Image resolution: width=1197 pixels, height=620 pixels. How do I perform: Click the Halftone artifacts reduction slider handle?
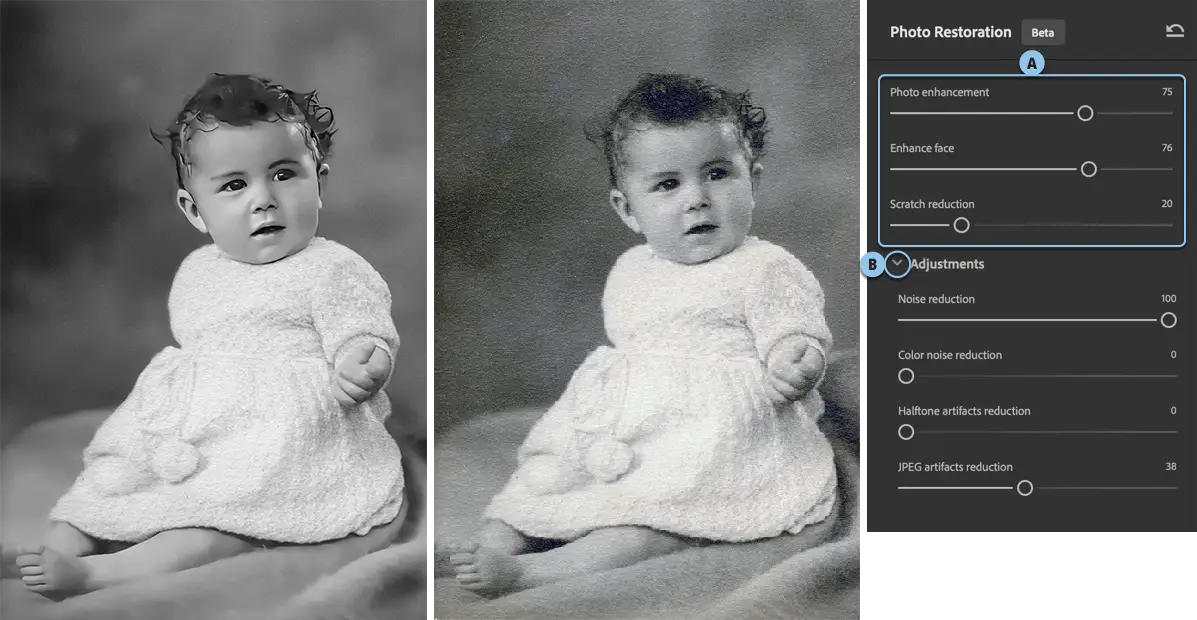click(905, 432)
